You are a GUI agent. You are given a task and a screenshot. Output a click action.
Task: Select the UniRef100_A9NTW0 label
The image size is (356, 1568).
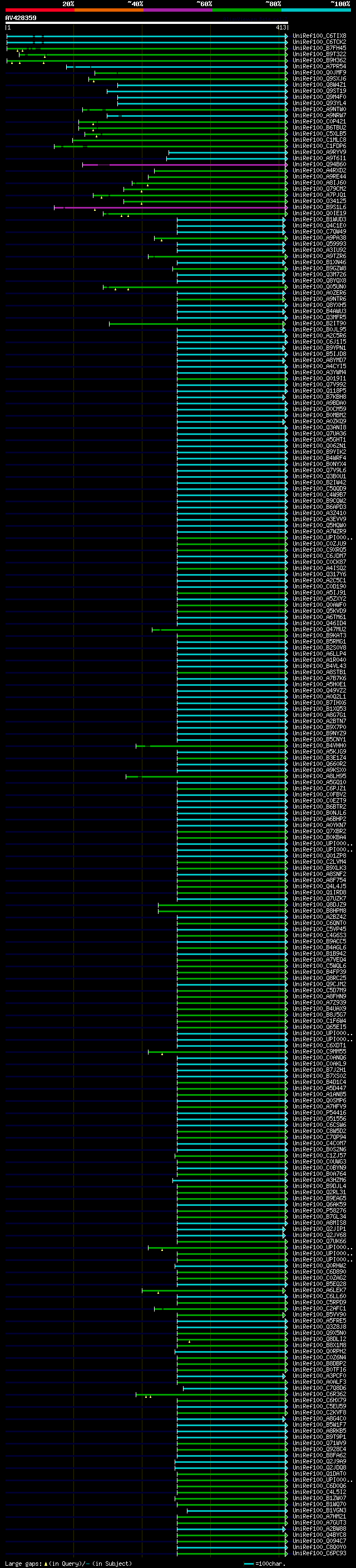319,110
